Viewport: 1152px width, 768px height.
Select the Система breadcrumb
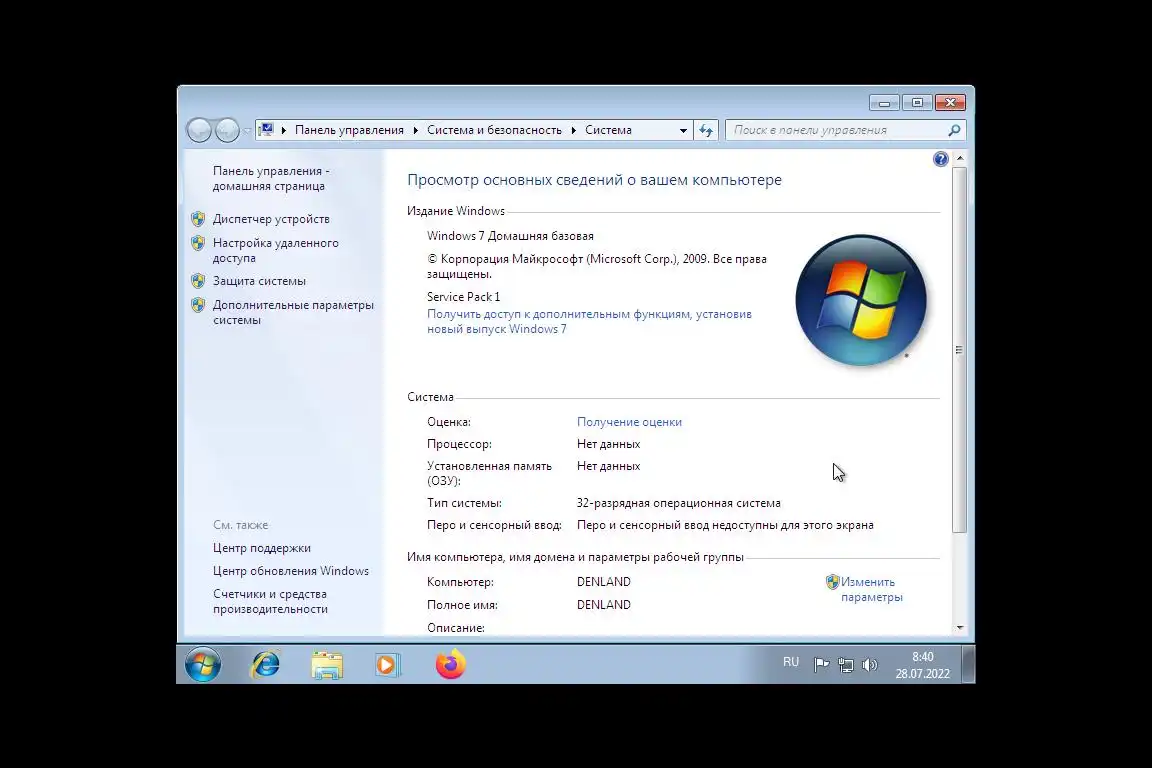[x=608, y=130]
